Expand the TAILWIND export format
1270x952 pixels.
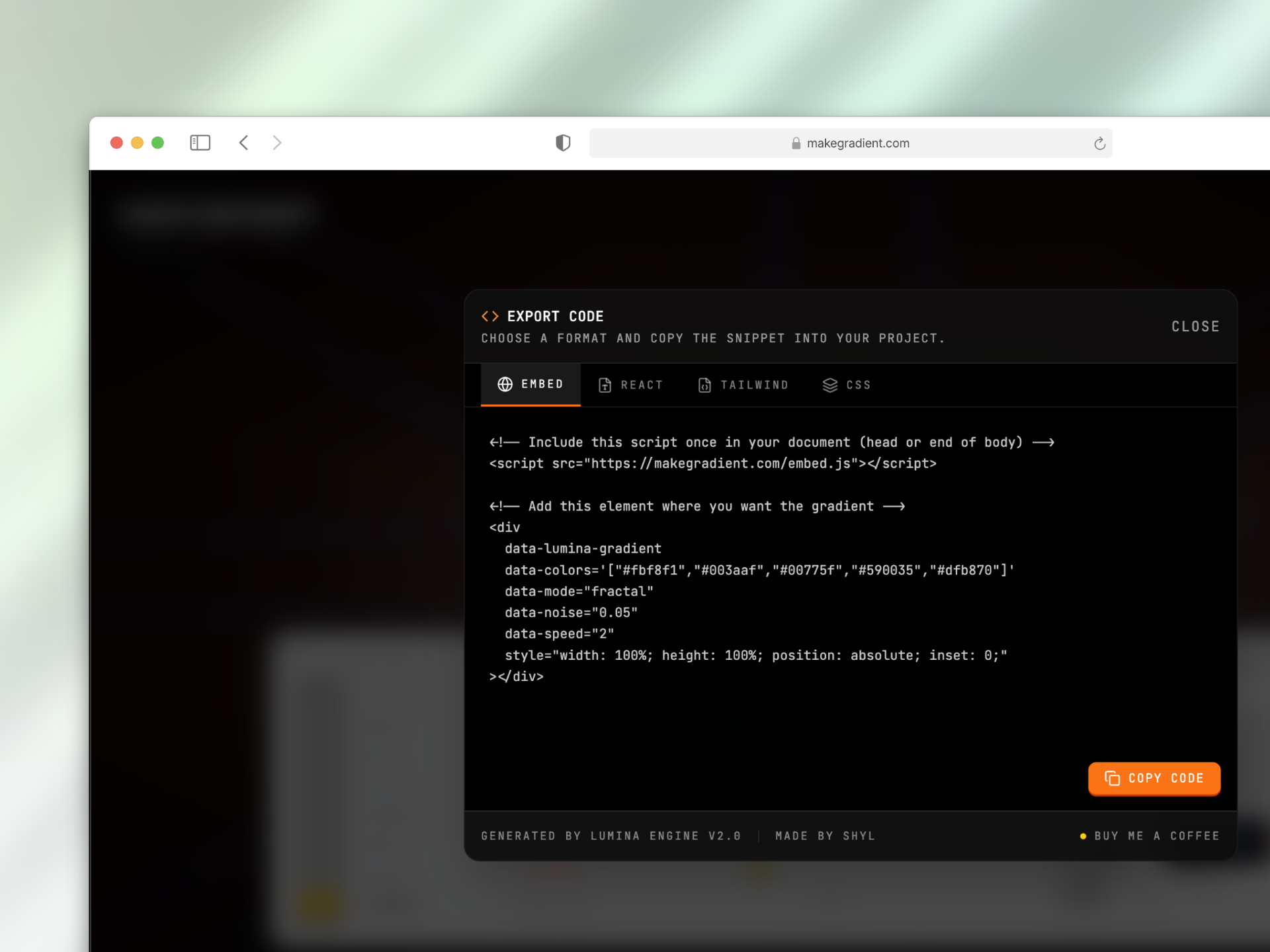[x=743, y=385]
